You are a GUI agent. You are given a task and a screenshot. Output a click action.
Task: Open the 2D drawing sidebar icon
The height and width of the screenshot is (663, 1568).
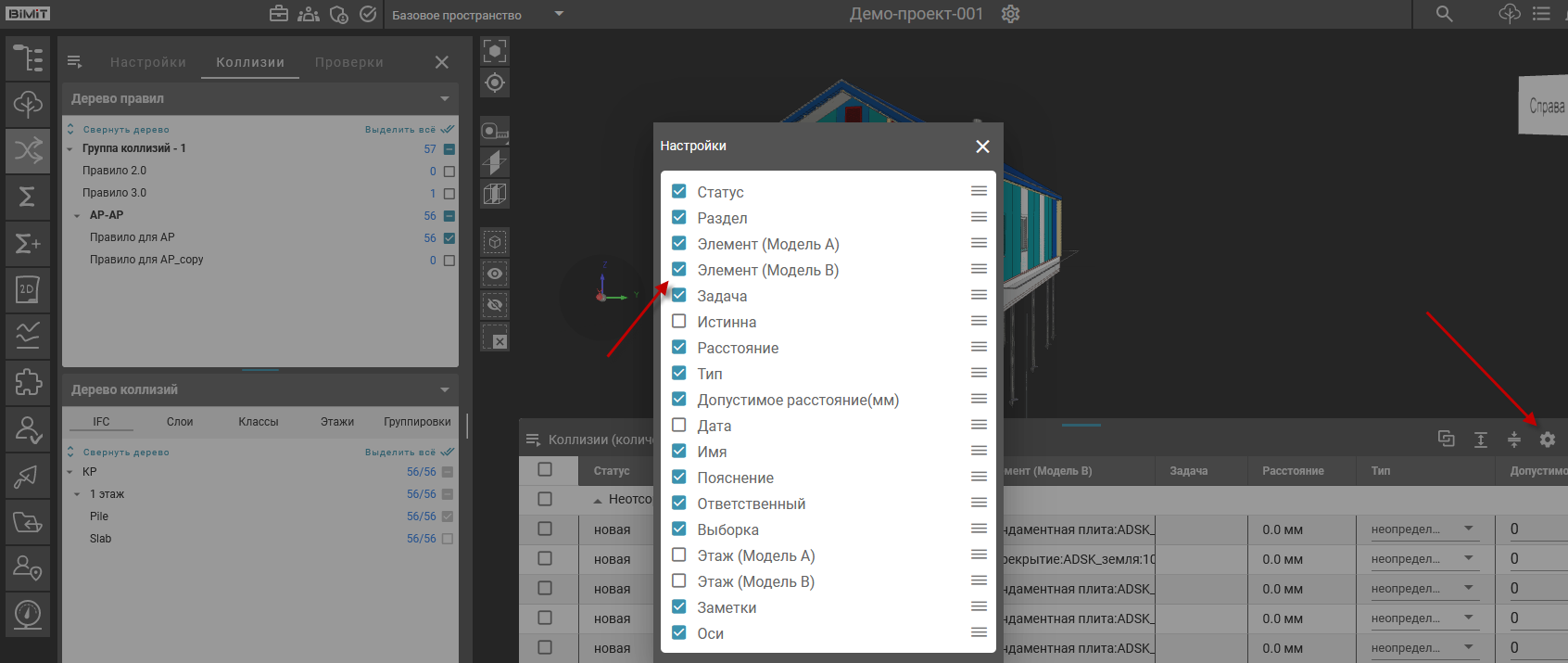28,289
